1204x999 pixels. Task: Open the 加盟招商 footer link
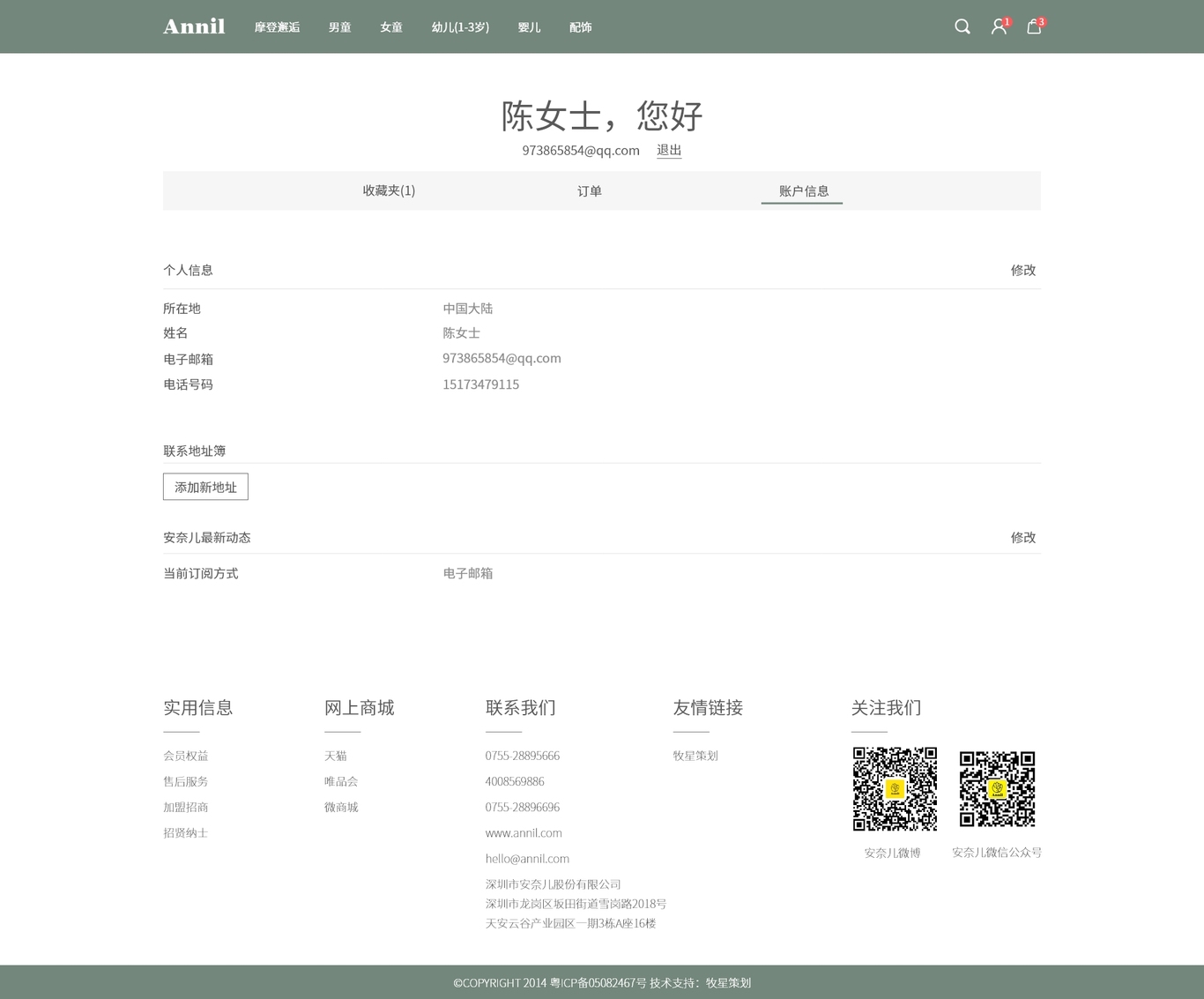coord(186,807)
